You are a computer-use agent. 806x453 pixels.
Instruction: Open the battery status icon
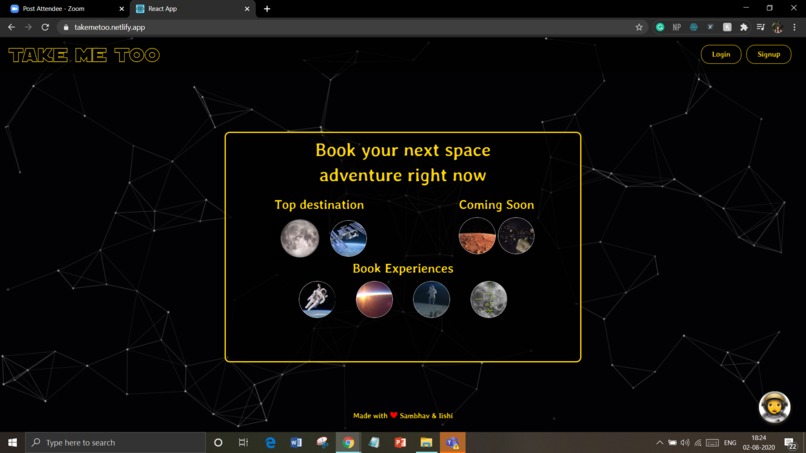click(672, 442)
